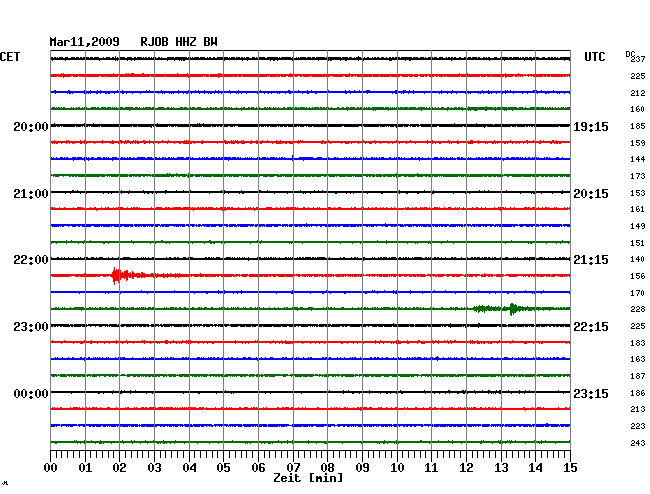Select minute tick label 14
The width and height of the screenshot is (650, 494).
click(x=535, y=467)
